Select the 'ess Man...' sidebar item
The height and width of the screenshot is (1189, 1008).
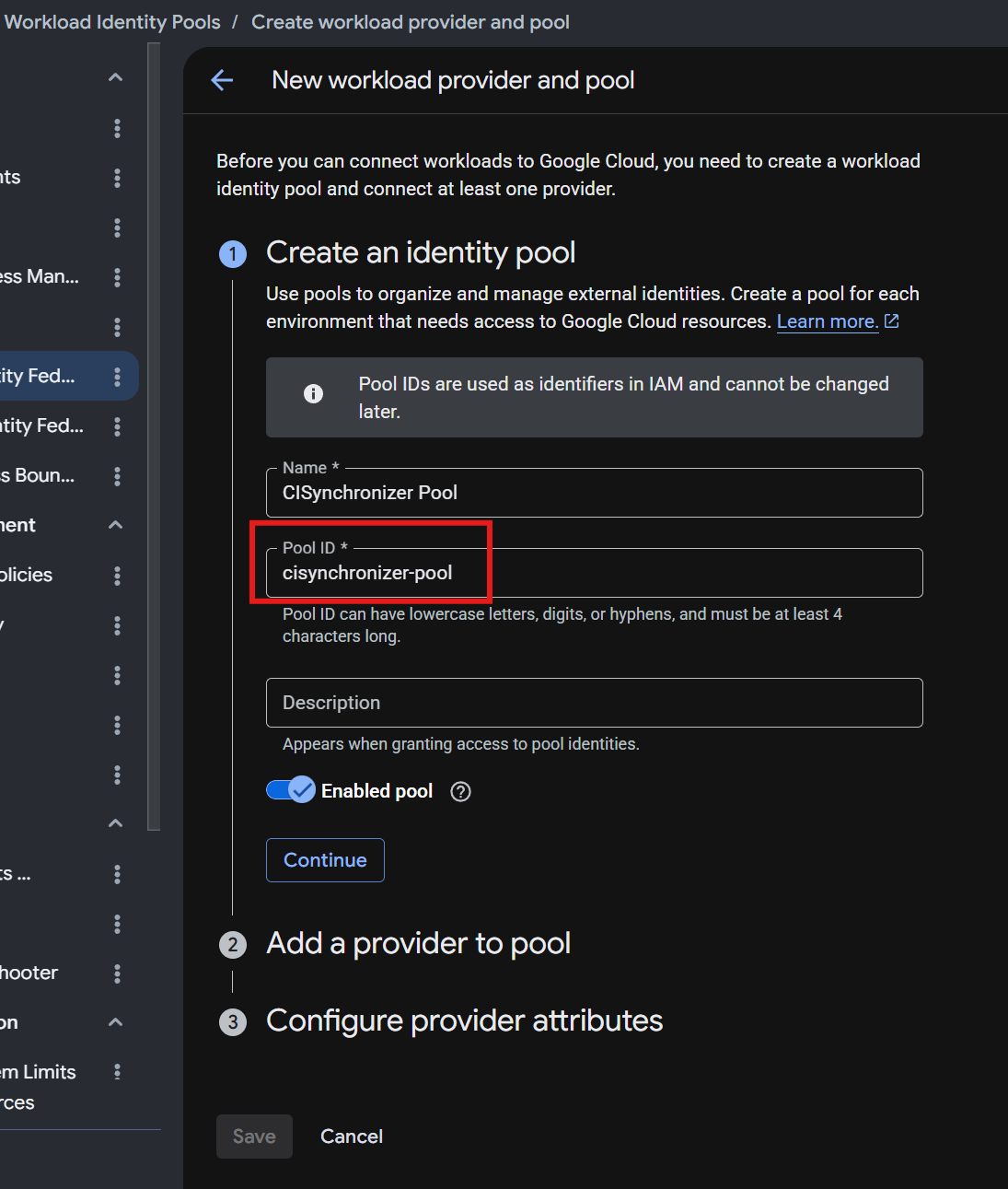tap(40, 276)
